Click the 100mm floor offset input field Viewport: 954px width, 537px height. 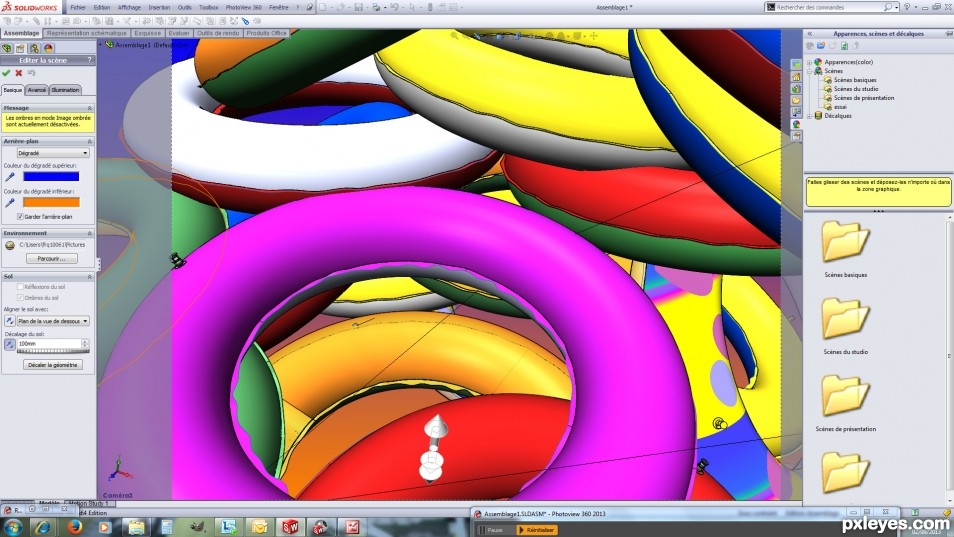[x=49, y=344]
